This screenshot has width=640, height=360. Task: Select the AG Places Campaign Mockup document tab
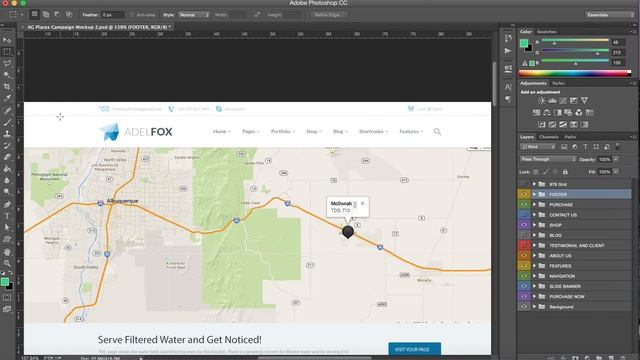pos(98,27)
